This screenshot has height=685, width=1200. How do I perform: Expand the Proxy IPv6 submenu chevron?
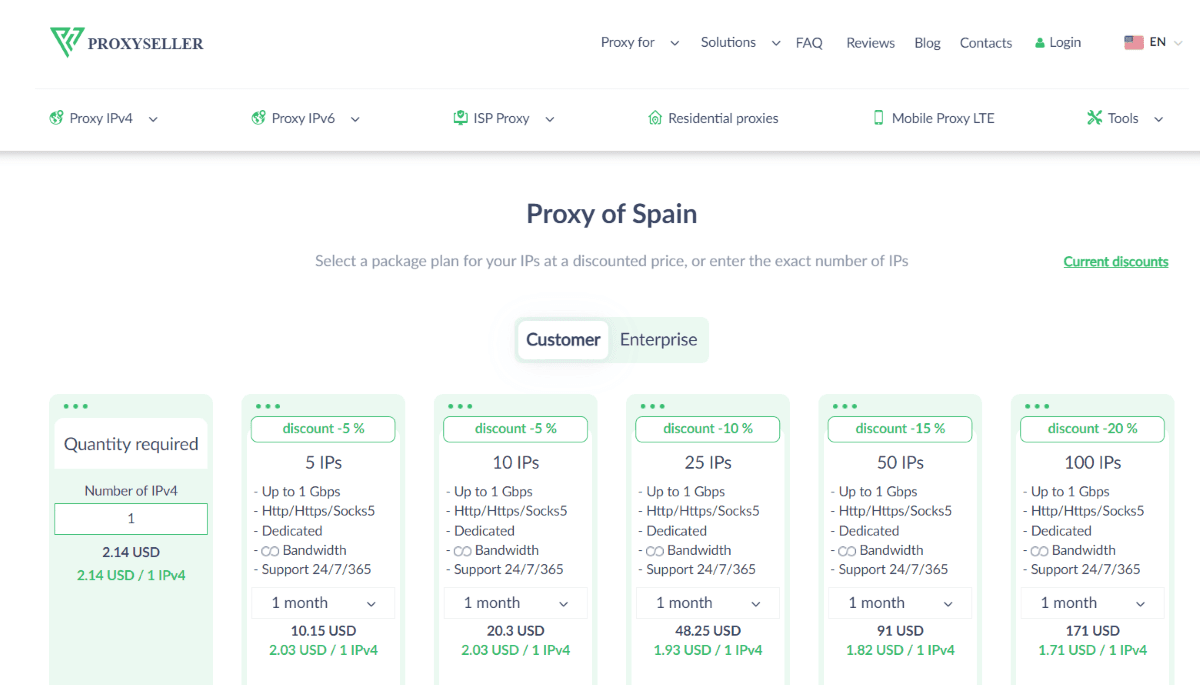point(355,119)
